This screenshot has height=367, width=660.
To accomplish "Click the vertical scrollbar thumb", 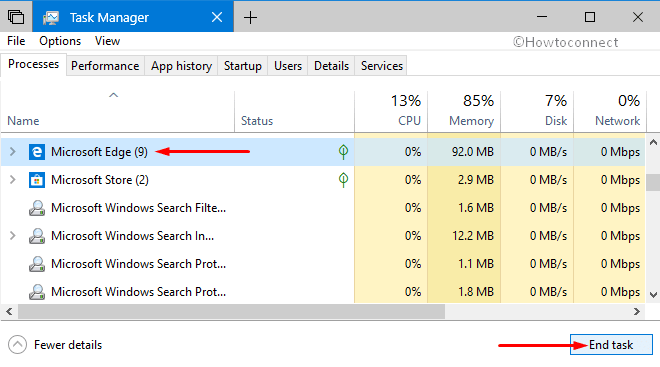I will 653,182.
